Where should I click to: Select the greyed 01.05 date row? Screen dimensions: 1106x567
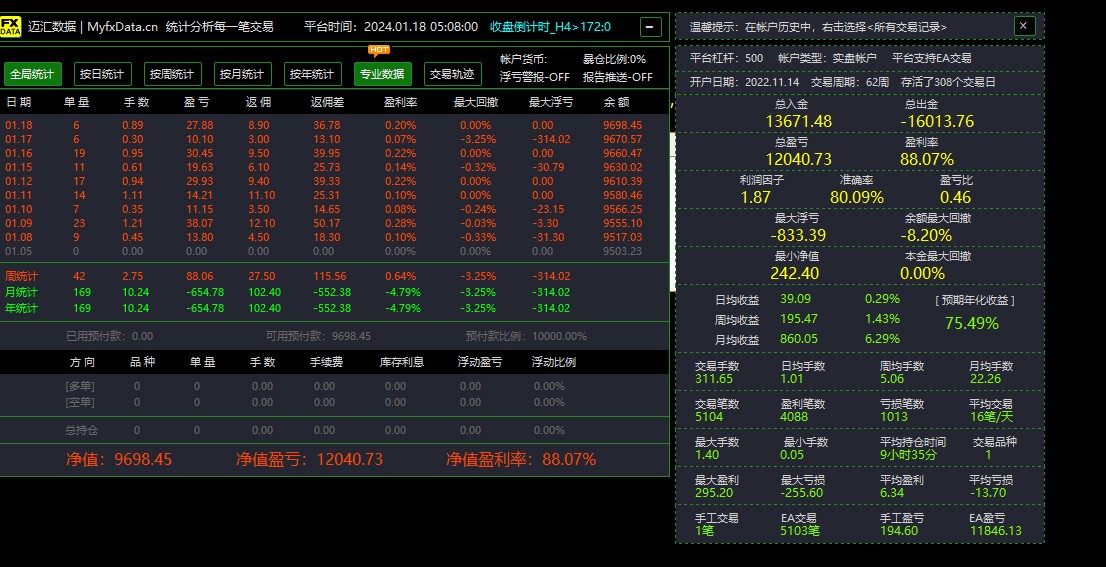click(334, 251)
